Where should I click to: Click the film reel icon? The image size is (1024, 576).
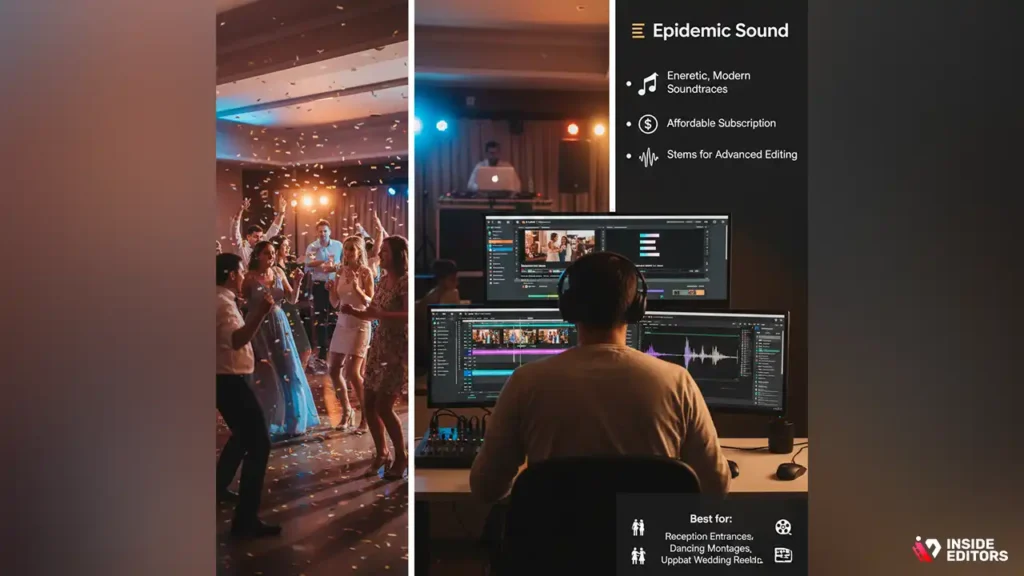[x=783, y=527]
